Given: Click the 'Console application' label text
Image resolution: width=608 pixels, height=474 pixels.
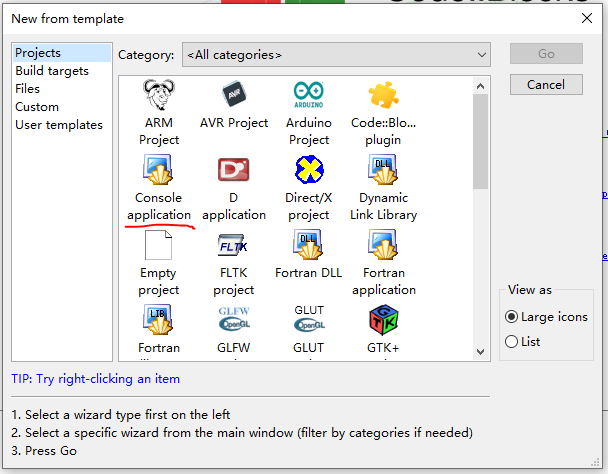Looking at the screenshot, I should [159, 206].
